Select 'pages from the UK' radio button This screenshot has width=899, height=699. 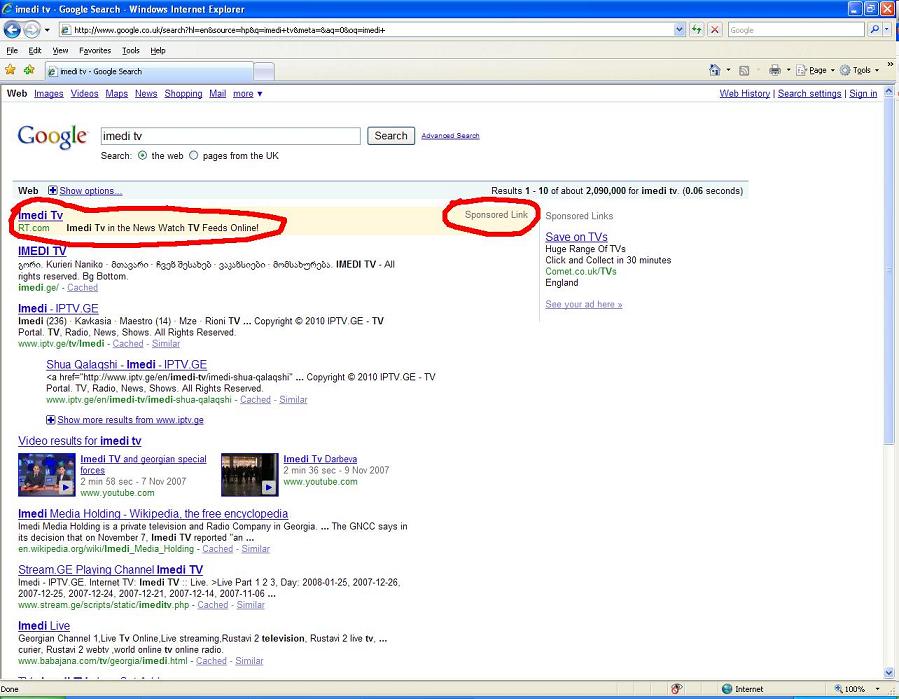[x=194, y=155]
